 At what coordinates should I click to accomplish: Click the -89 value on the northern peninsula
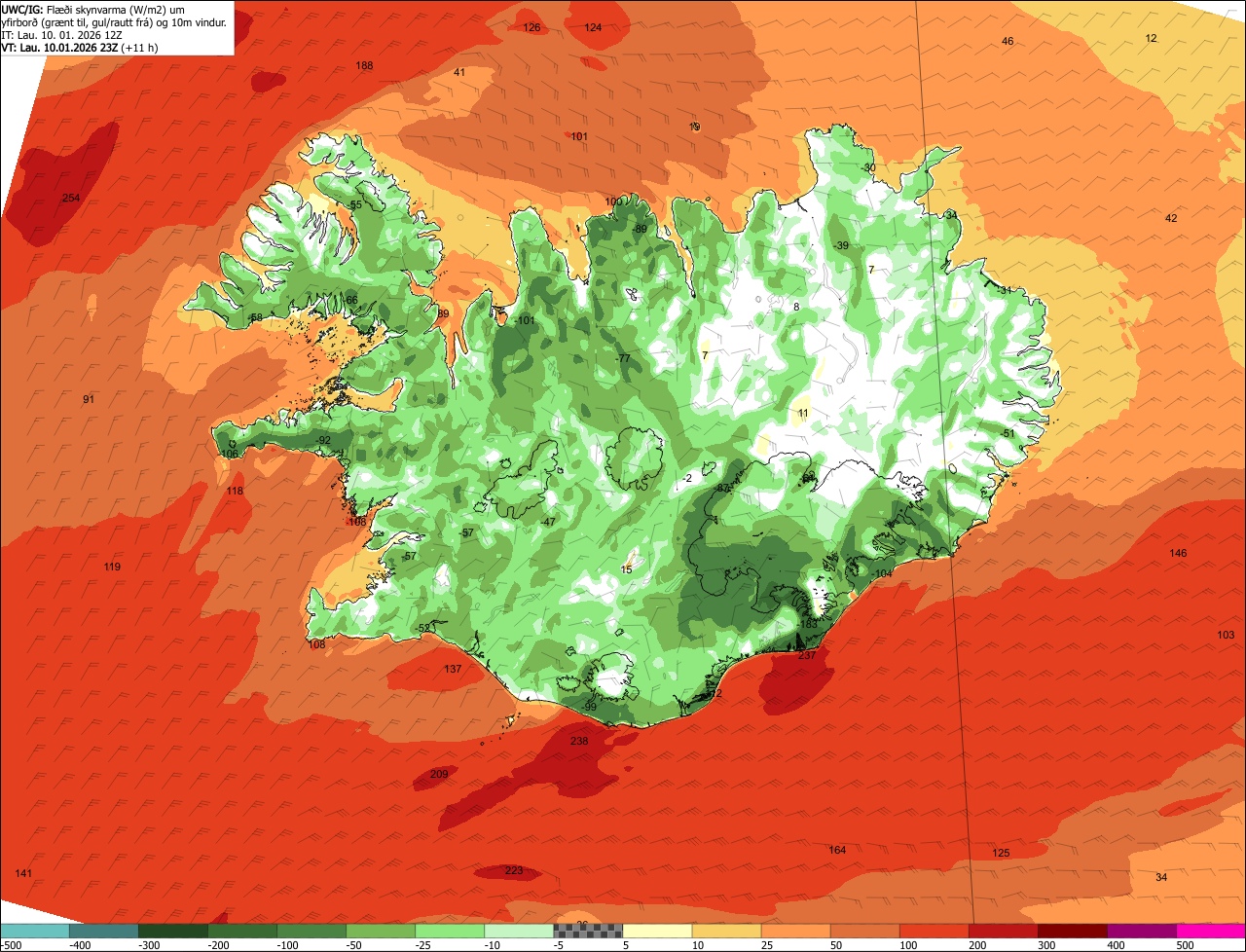coord(640,229)
